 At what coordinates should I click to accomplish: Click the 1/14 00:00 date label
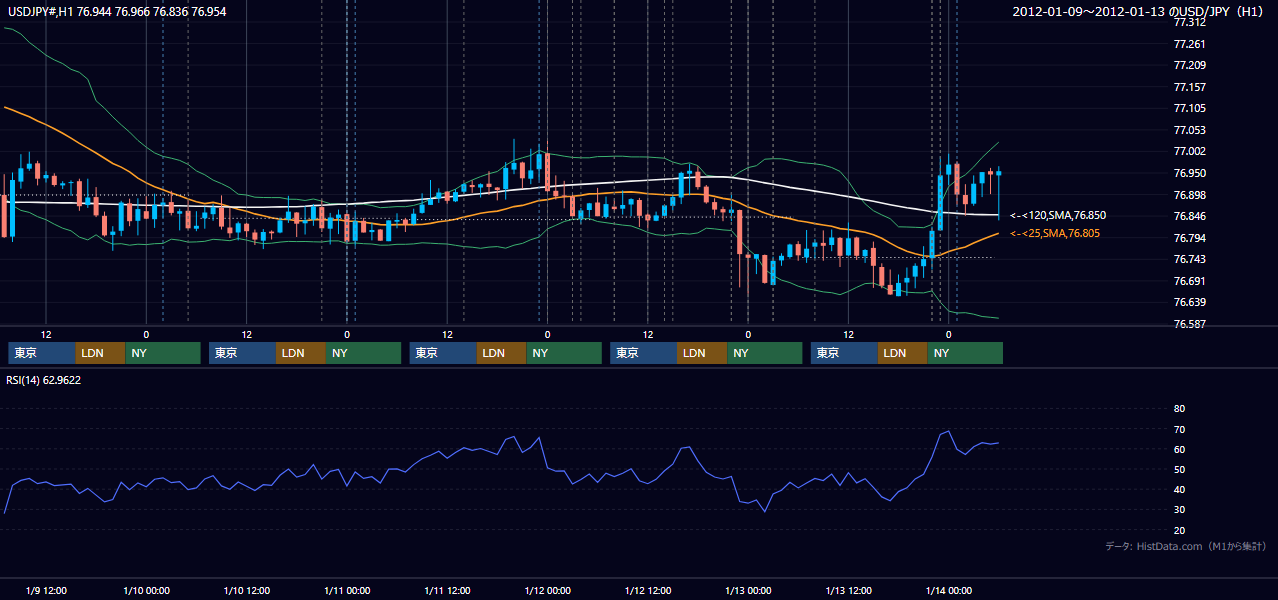click(948, 590)
